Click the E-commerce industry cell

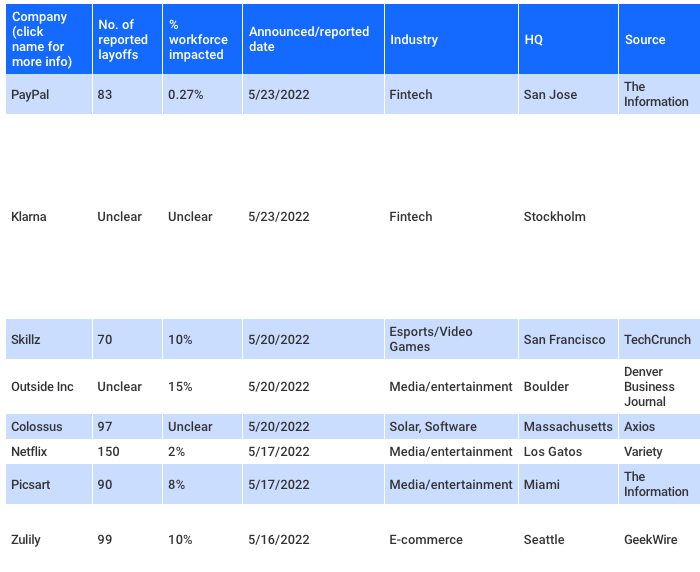click(x=451, y=539)
